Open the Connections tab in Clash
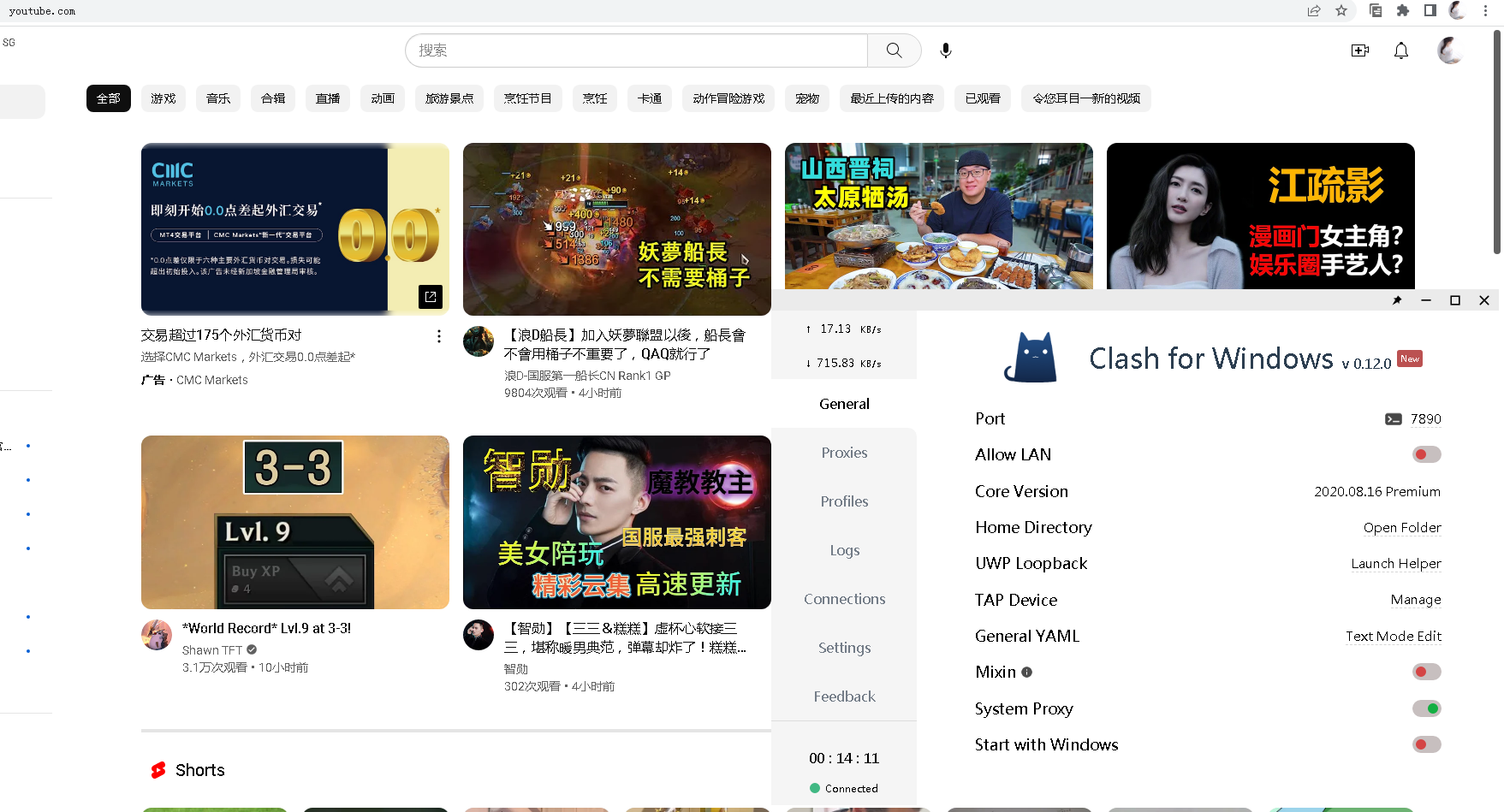Viewport: 1504px width, 812px height. coord(844,599)
